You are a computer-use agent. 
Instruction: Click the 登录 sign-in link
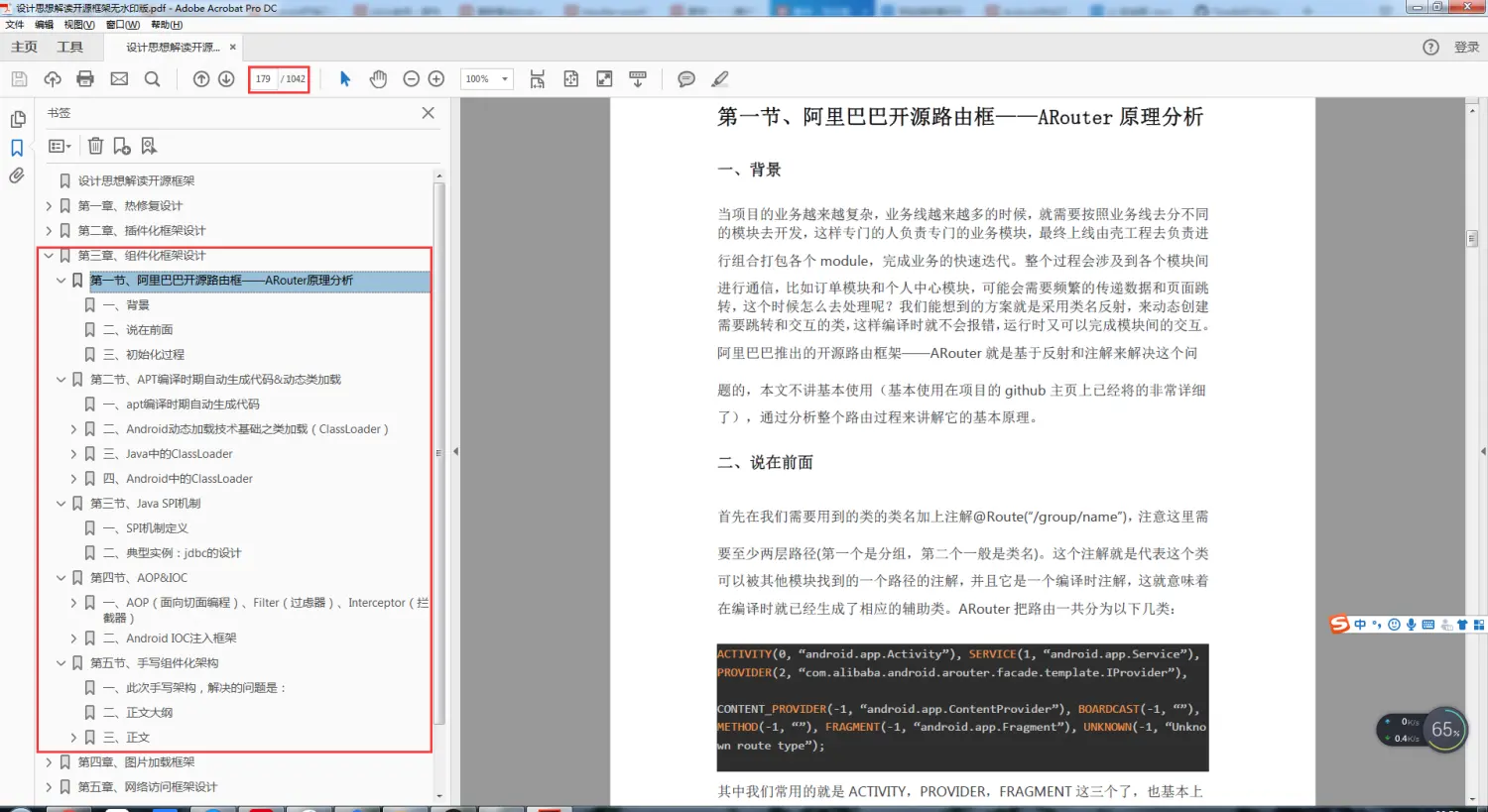pyautogui.click(x=1466, y=47)
